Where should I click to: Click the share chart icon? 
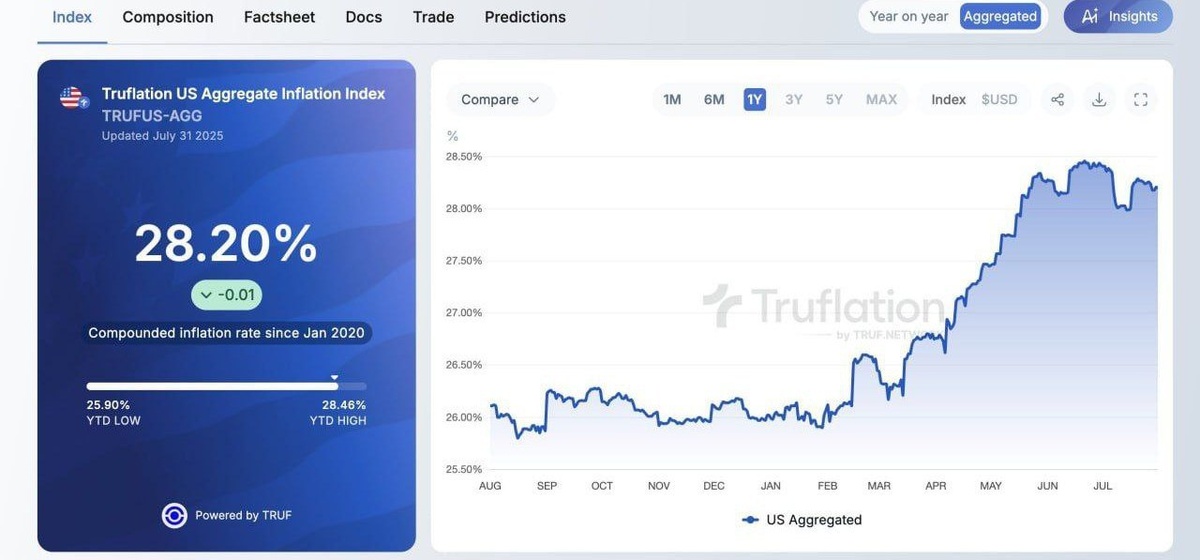click(1057, 99)
